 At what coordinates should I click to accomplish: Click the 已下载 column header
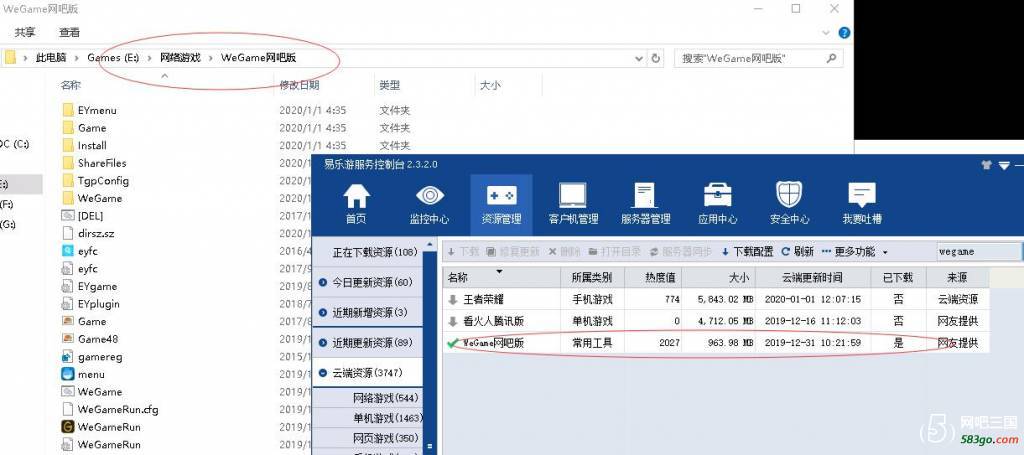tap(899, 277)
